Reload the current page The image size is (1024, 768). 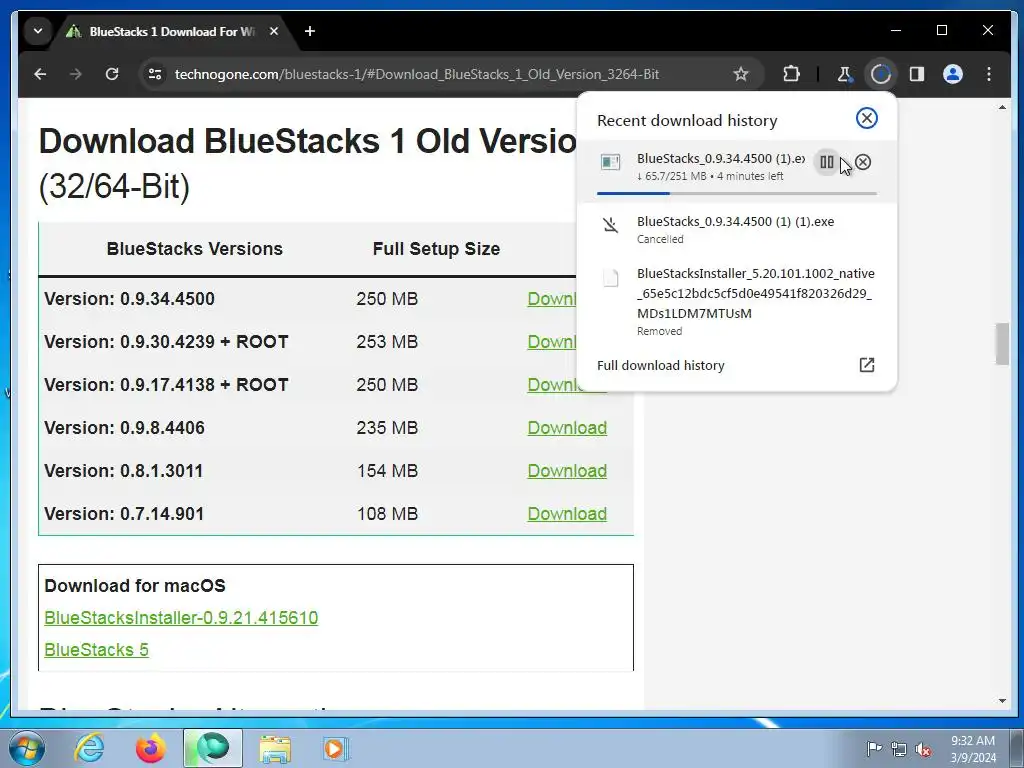pyautogui.click(x=112, y=74)
